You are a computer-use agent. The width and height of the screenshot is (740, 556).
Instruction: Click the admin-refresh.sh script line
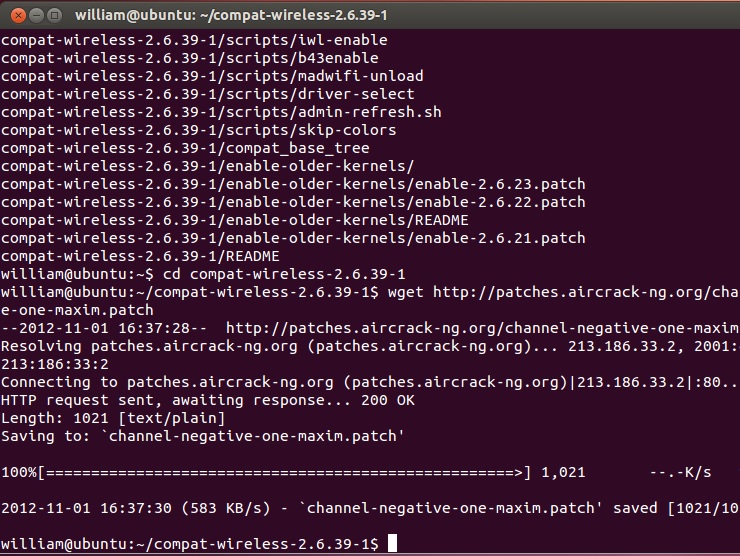221,112
